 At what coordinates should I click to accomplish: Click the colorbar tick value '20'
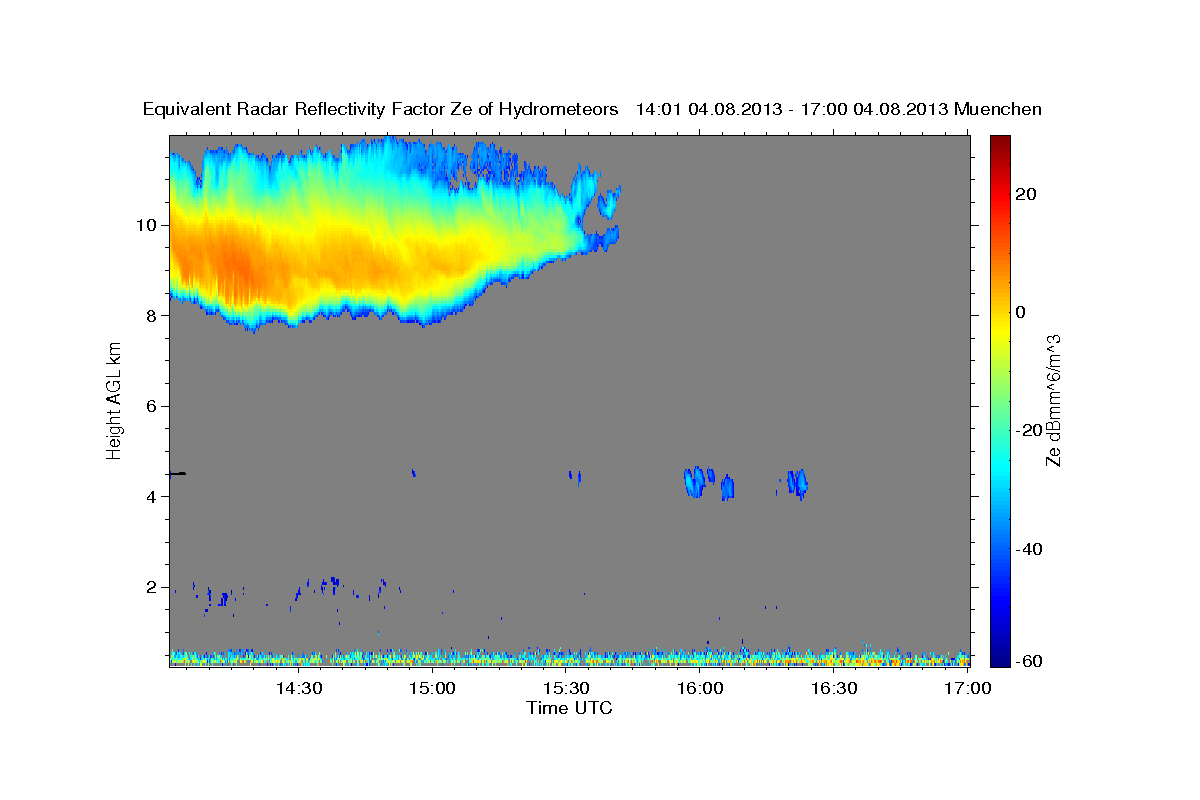click(1026, 194)
